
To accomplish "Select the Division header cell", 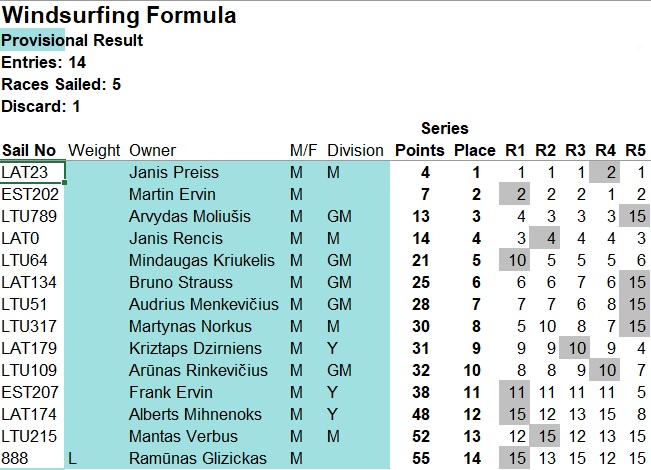I will (355, 150).
